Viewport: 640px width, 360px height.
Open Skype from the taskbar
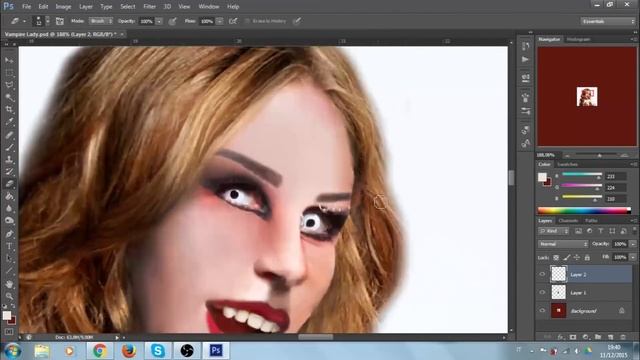click(x=158, y=351)
